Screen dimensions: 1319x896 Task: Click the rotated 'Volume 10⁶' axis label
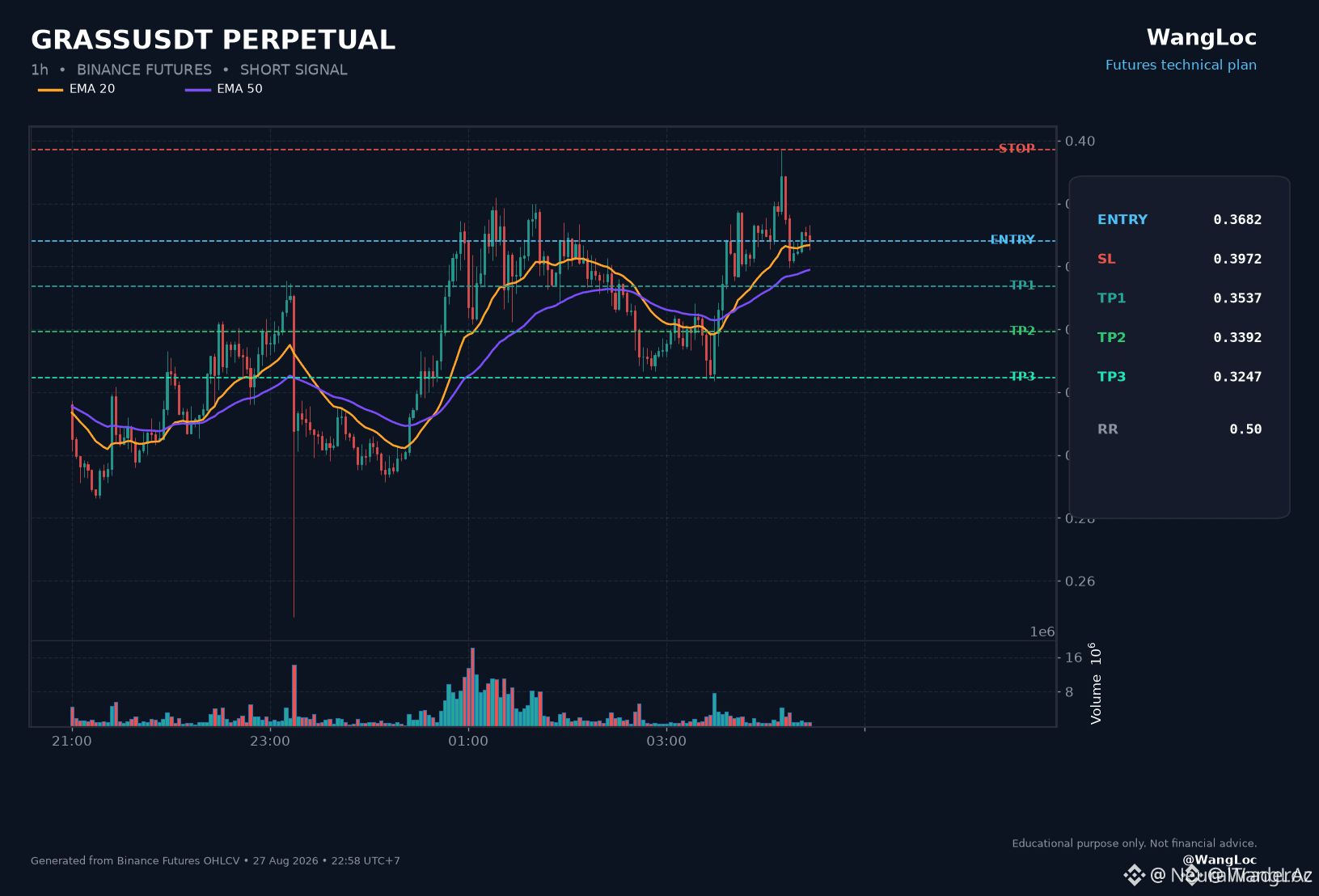point(1096,683)
